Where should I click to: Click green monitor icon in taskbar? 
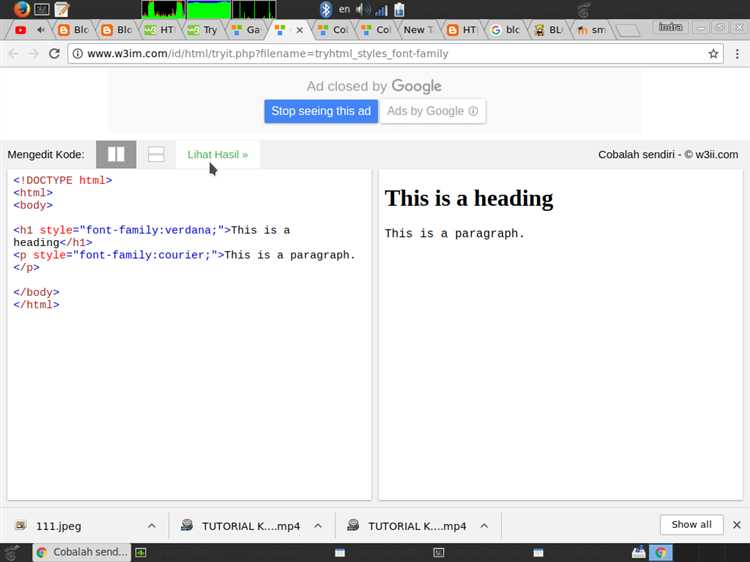click(141, 552)
